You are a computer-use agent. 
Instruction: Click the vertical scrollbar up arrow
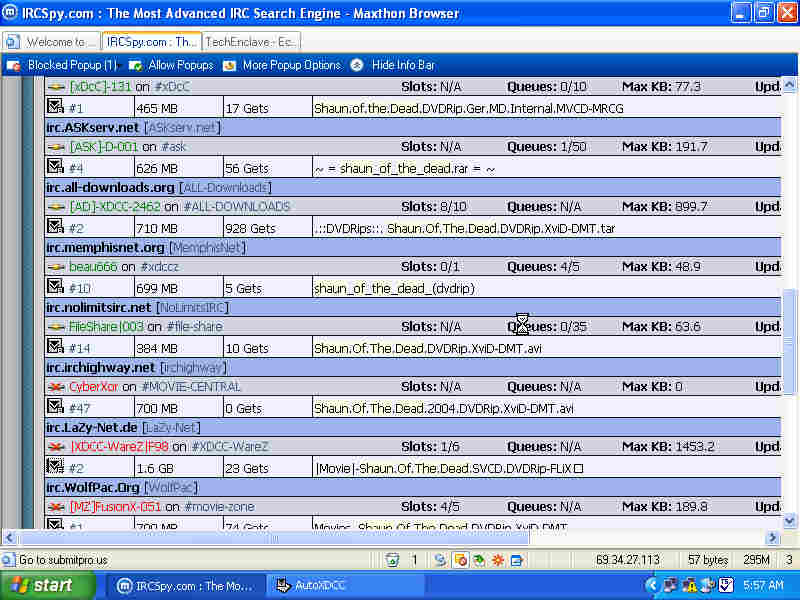(x=789, y=85)
